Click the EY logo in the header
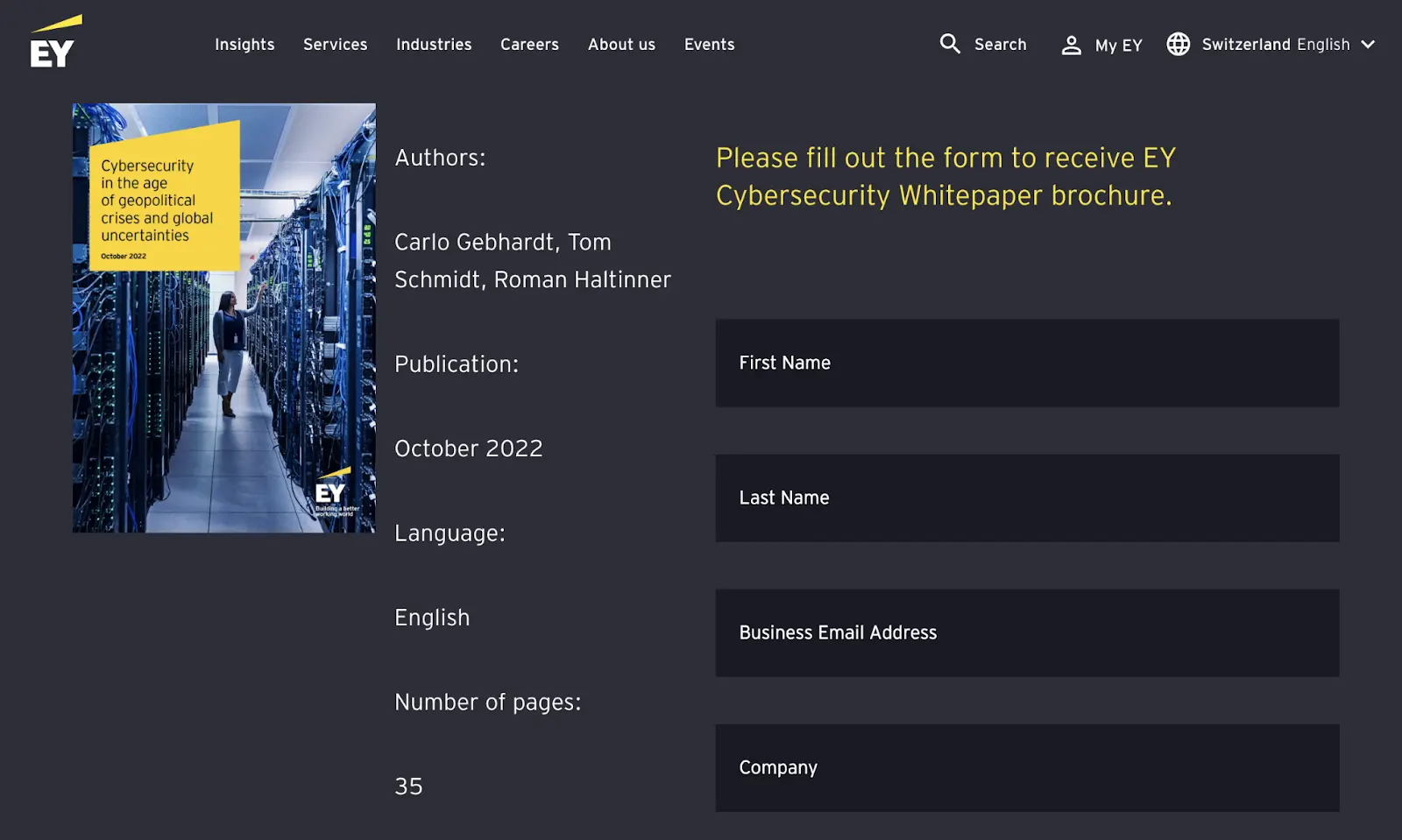1402x840 pixels. pos(53,41)
